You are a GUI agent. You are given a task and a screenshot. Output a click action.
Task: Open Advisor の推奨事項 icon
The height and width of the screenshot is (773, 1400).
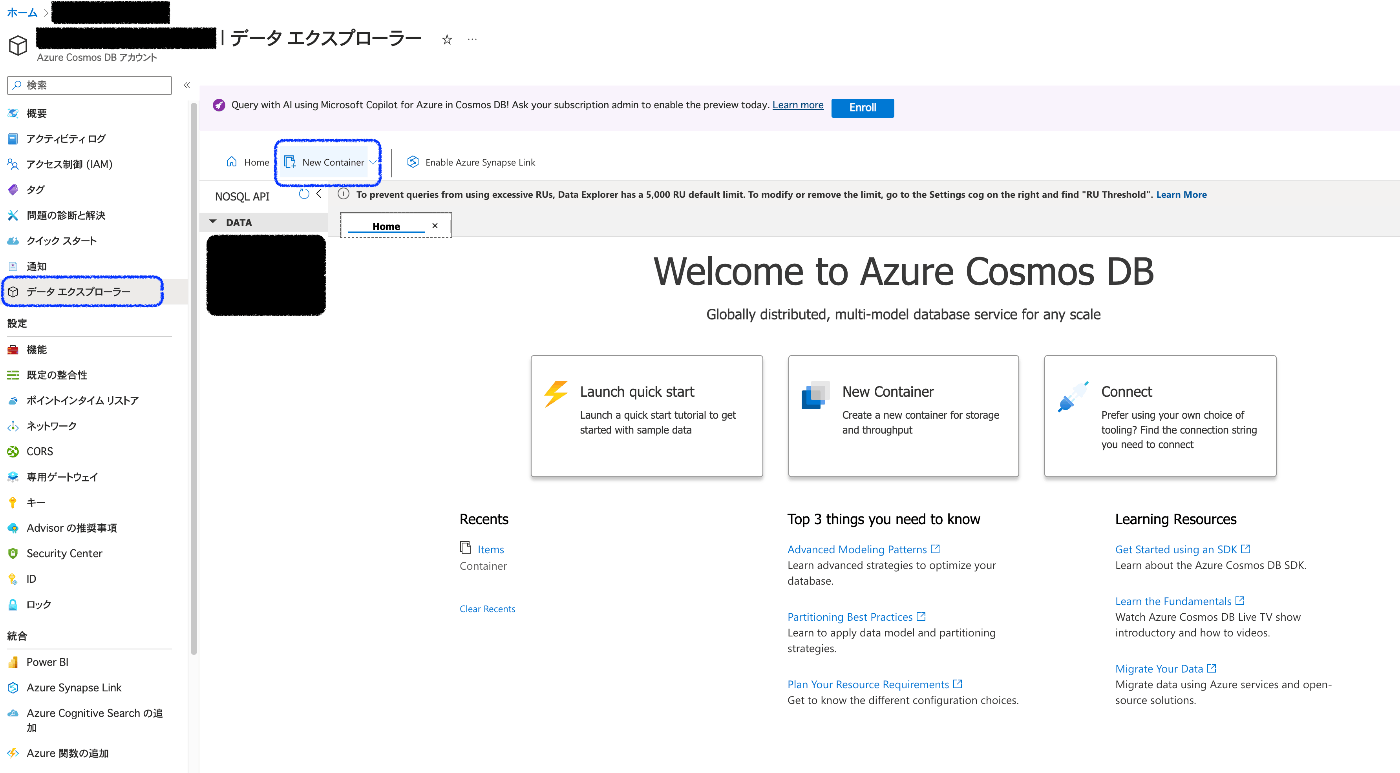click(x=13, y=528)
